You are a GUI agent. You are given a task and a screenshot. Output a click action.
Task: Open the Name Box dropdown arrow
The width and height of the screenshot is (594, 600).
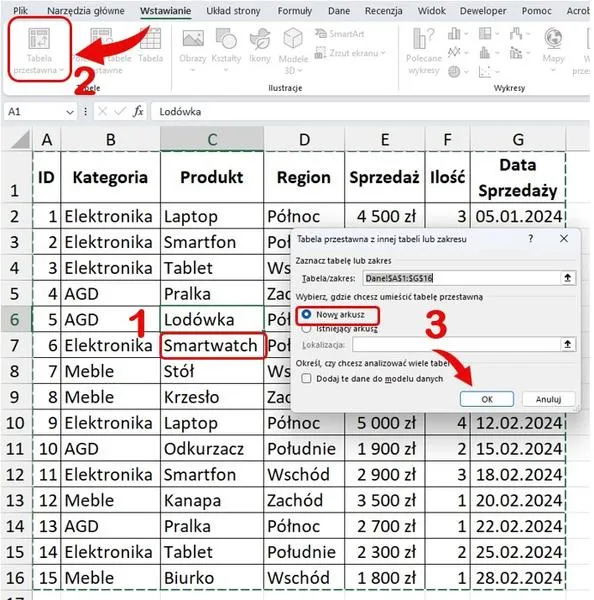[x=70, y=112]
